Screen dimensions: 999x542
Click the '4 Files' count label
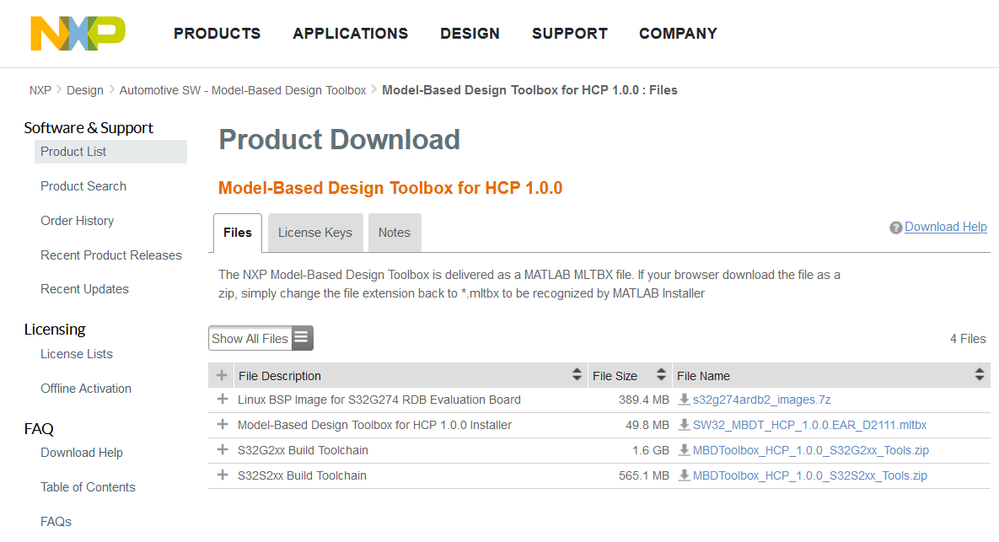click(968, 339)
